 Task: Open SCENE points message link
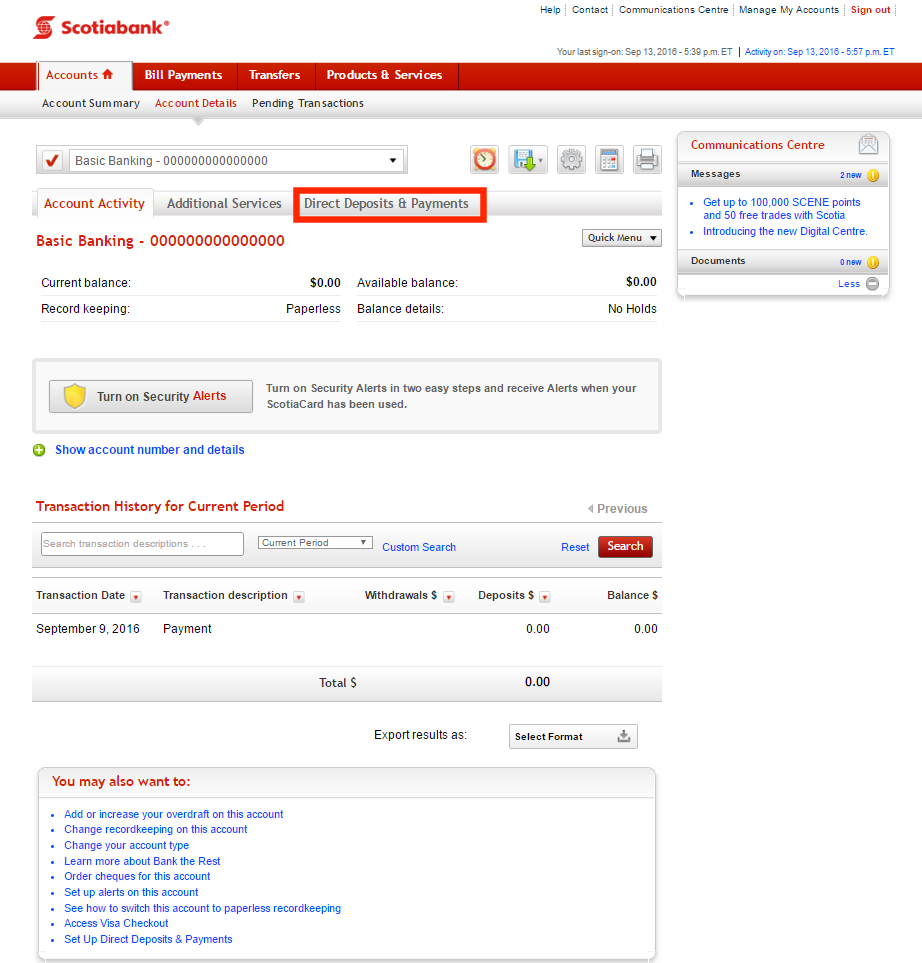pyautogui.click(x=781, y=209)
